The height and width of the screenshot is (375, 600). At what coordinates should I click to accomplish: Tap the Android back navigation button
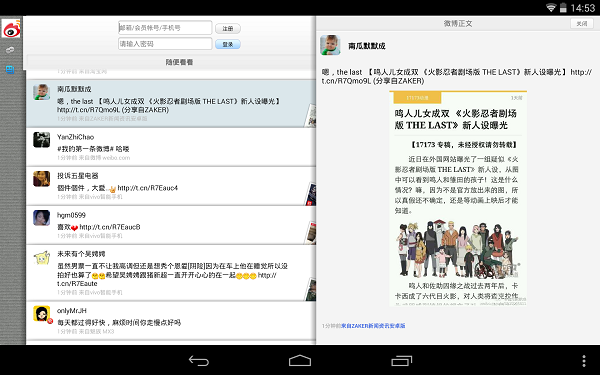[199, 360]
